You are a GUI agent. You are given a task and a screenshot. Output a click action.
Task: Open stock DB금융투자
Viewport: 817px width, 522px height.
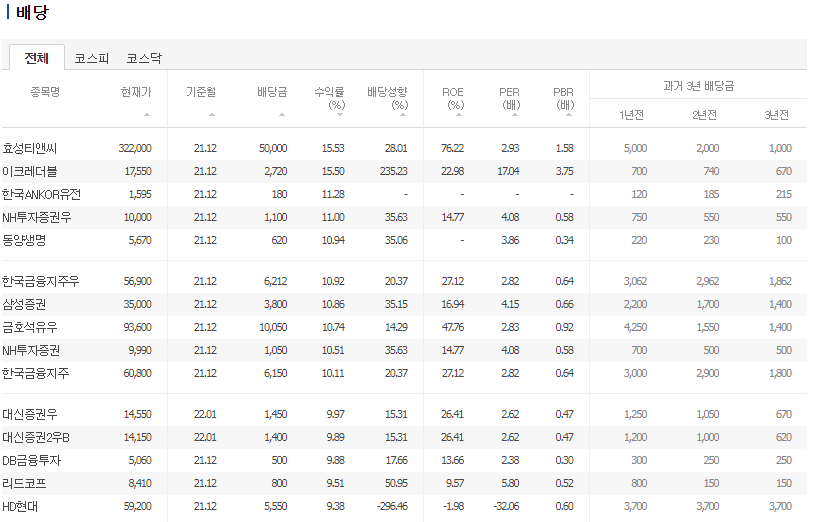[31, 460]
